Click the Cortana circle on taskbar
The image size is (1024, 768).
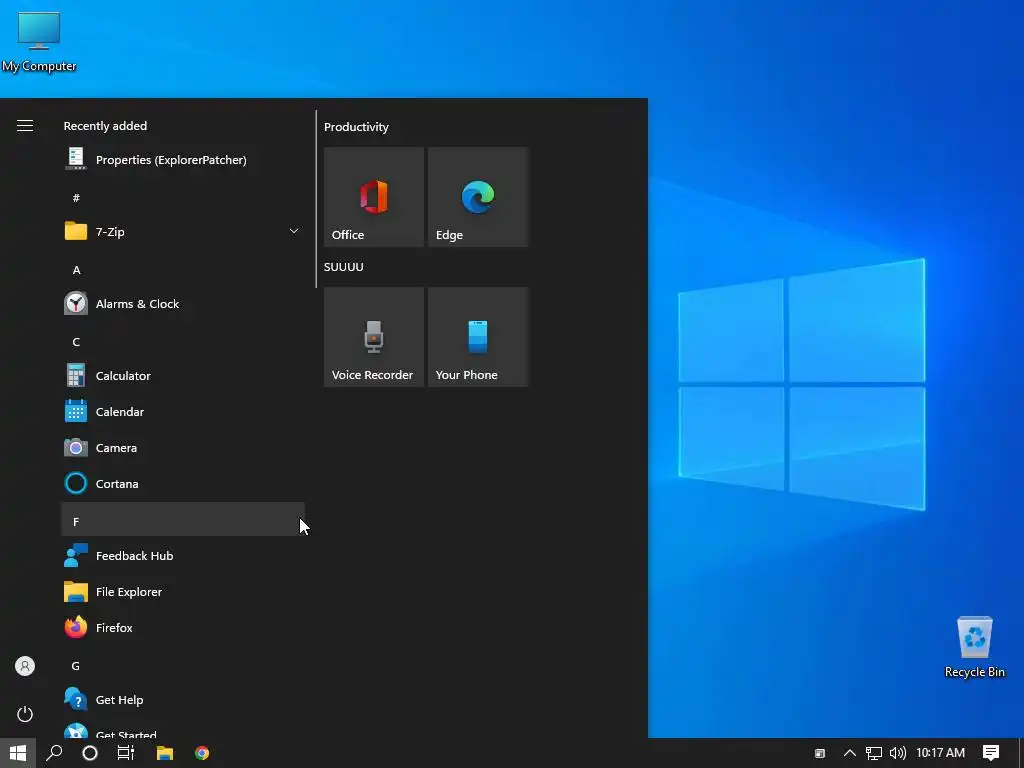(x=90, y=753)
